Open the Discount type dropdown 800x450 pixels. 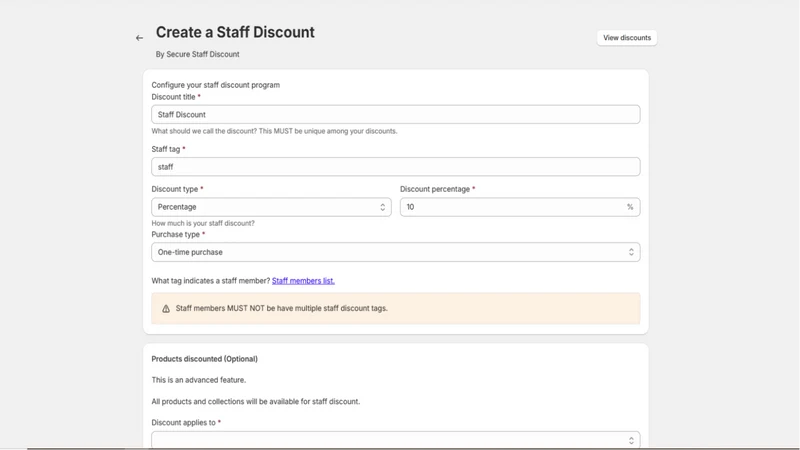tap(271, 207)
